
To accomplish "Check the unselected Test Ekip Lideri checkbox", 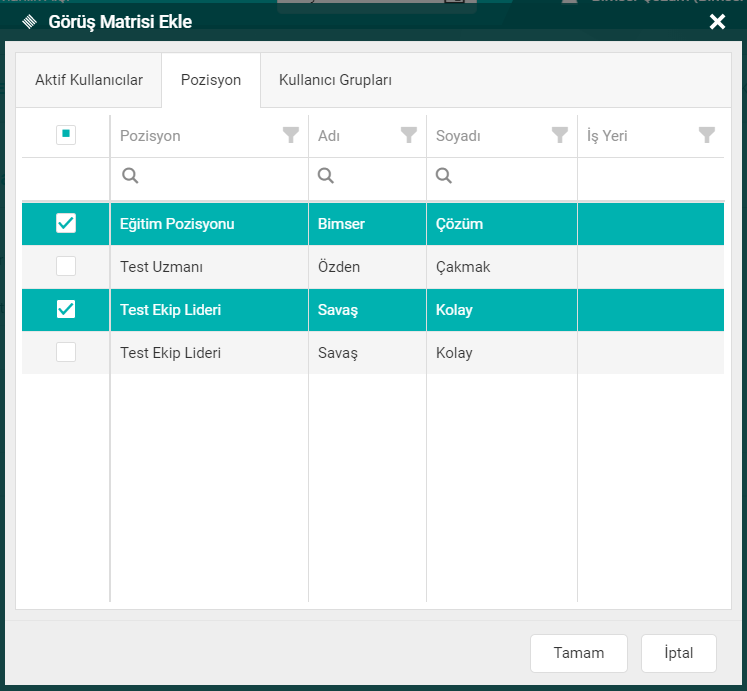I will click(66, 353).
